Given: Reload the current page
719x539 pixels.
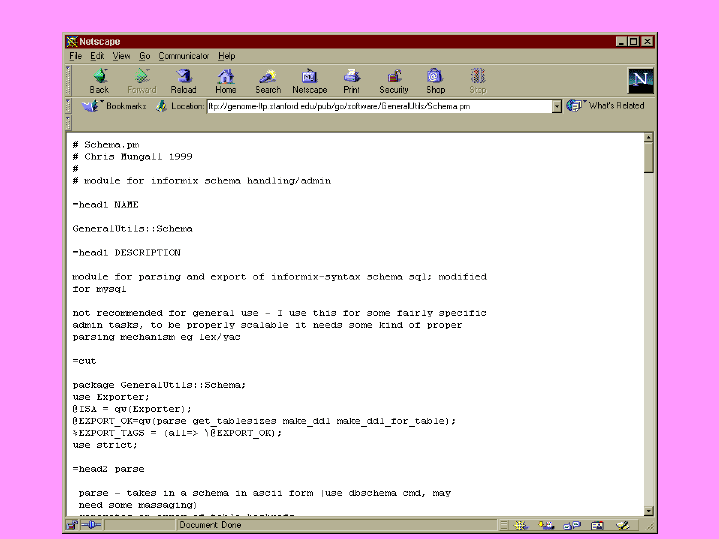Looking at the screenshot, I should (183, 80).
